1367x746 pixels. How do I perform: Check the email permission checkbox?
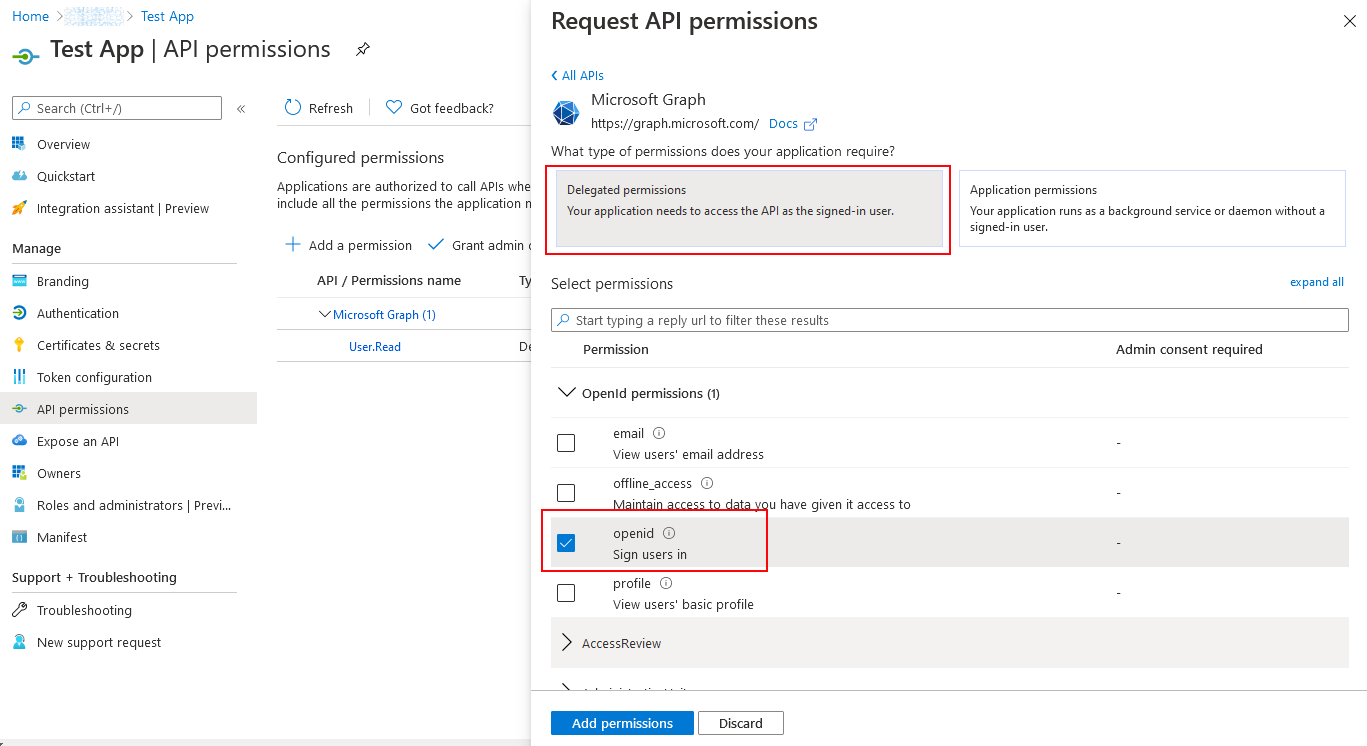click(566, 443)
